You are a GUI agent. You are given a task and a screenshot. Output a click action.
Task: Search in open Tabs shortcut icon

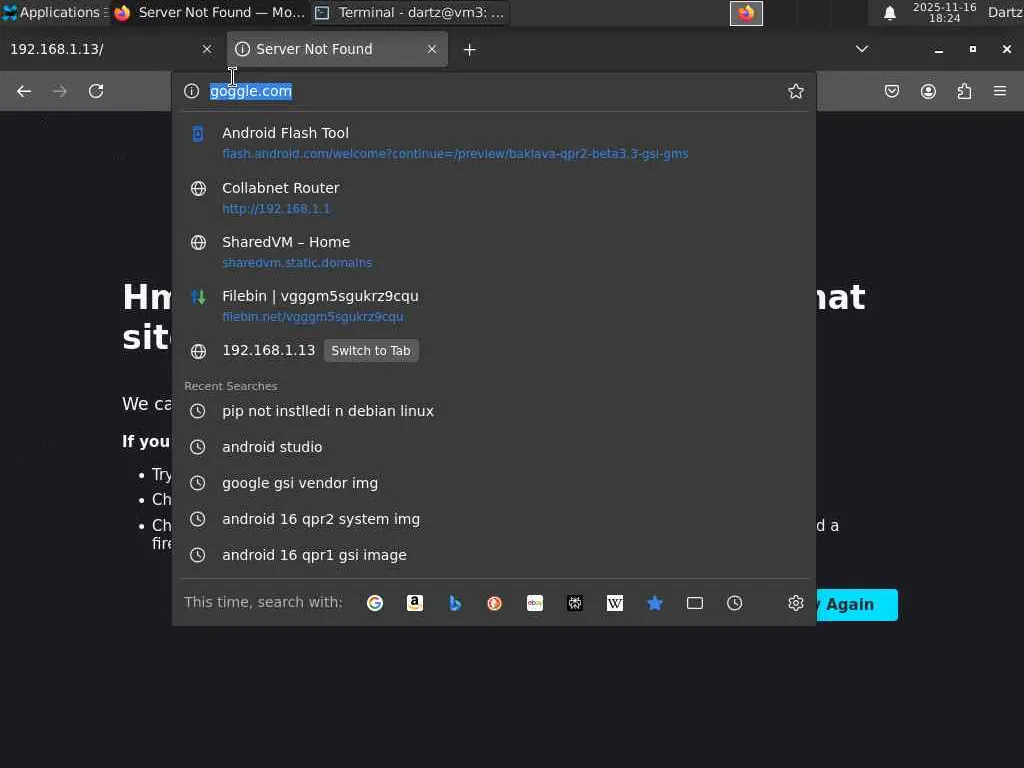click(x=695, y=603)
